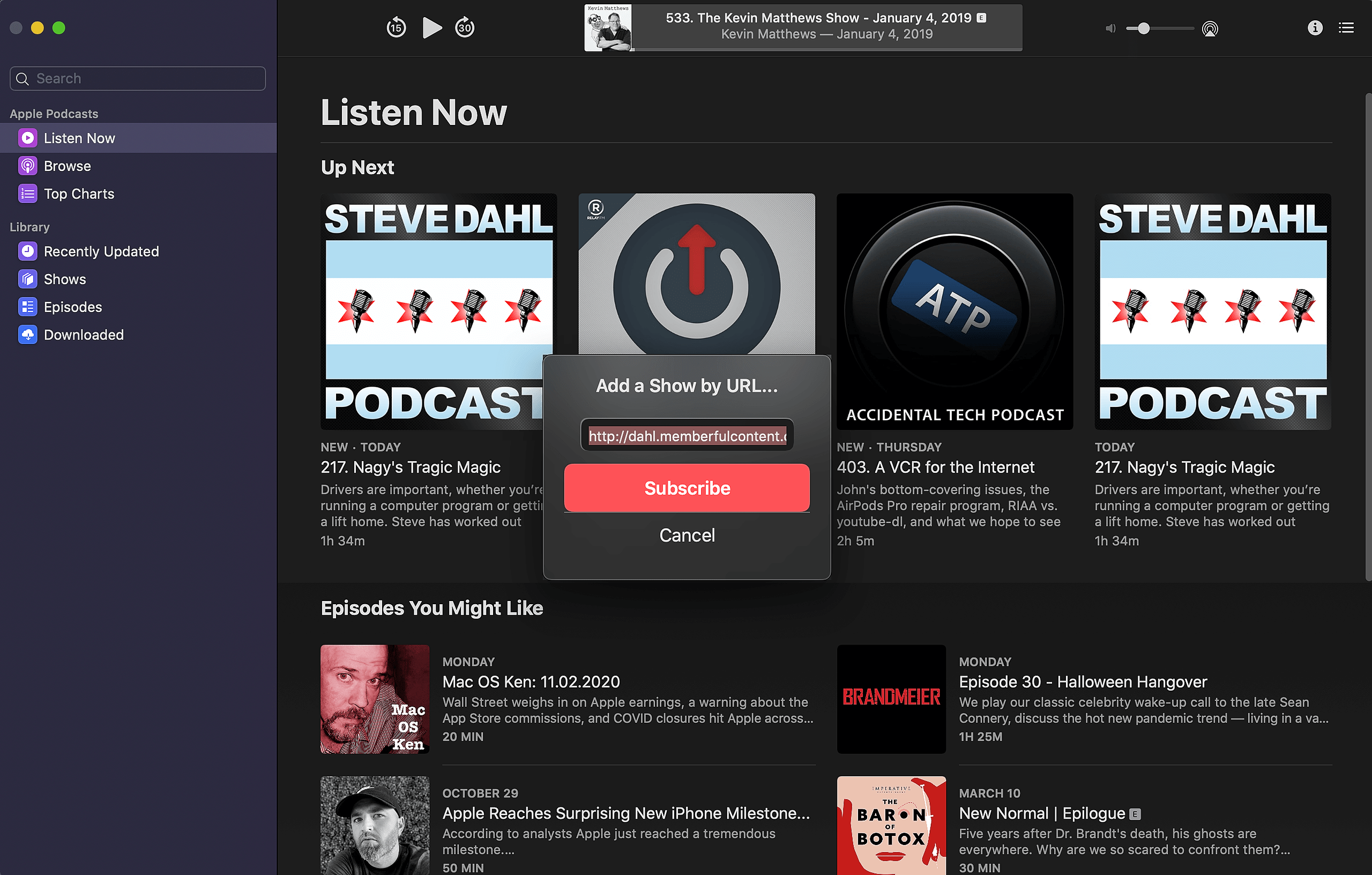This screenshot has height=875, width=1372.
Task: Open 'New Normal | Epilogue' episode
Action: pos(1042,813)
